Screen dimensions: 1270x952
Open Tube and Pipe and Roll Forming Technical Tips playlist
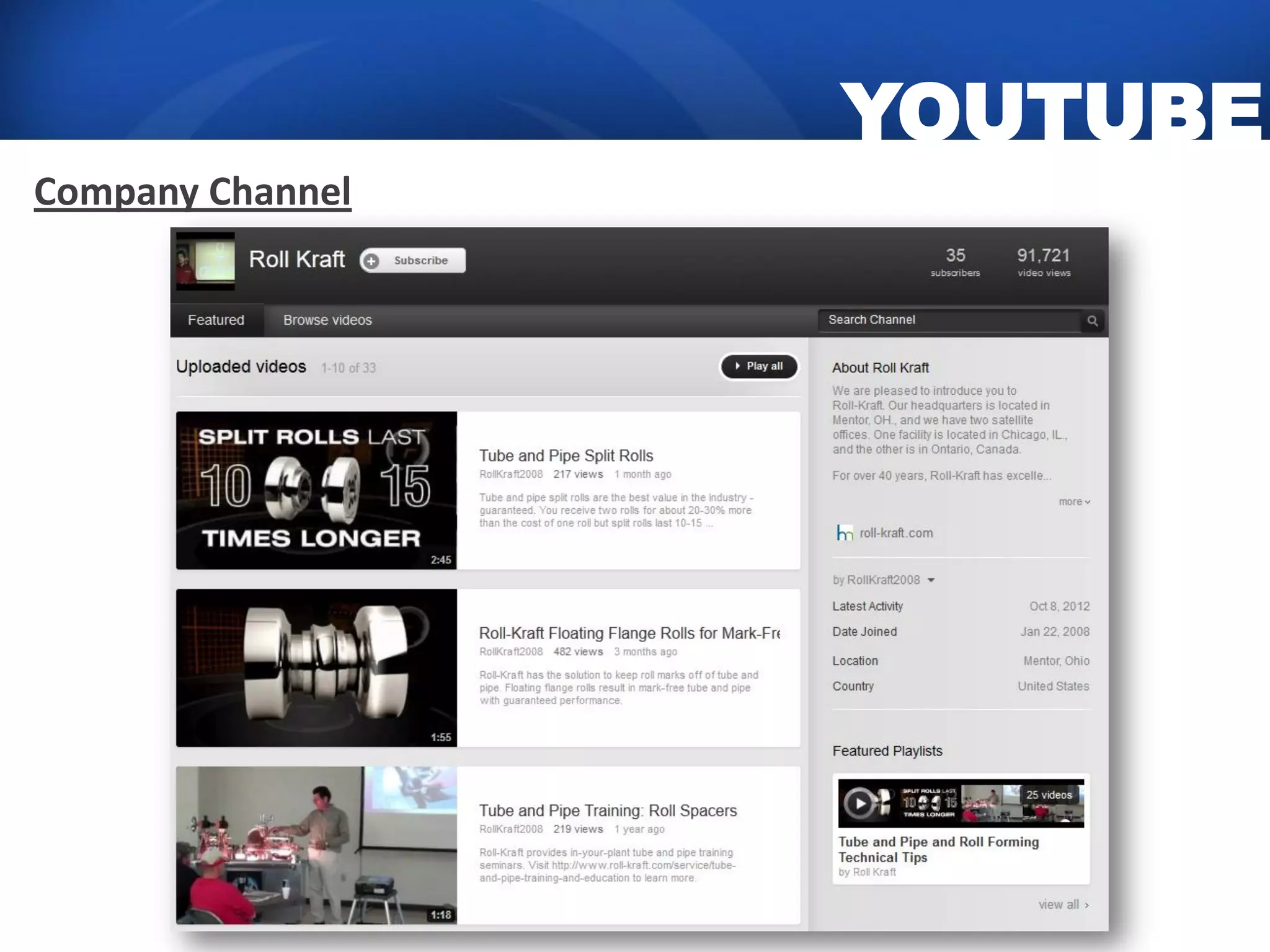click(938, 850)
